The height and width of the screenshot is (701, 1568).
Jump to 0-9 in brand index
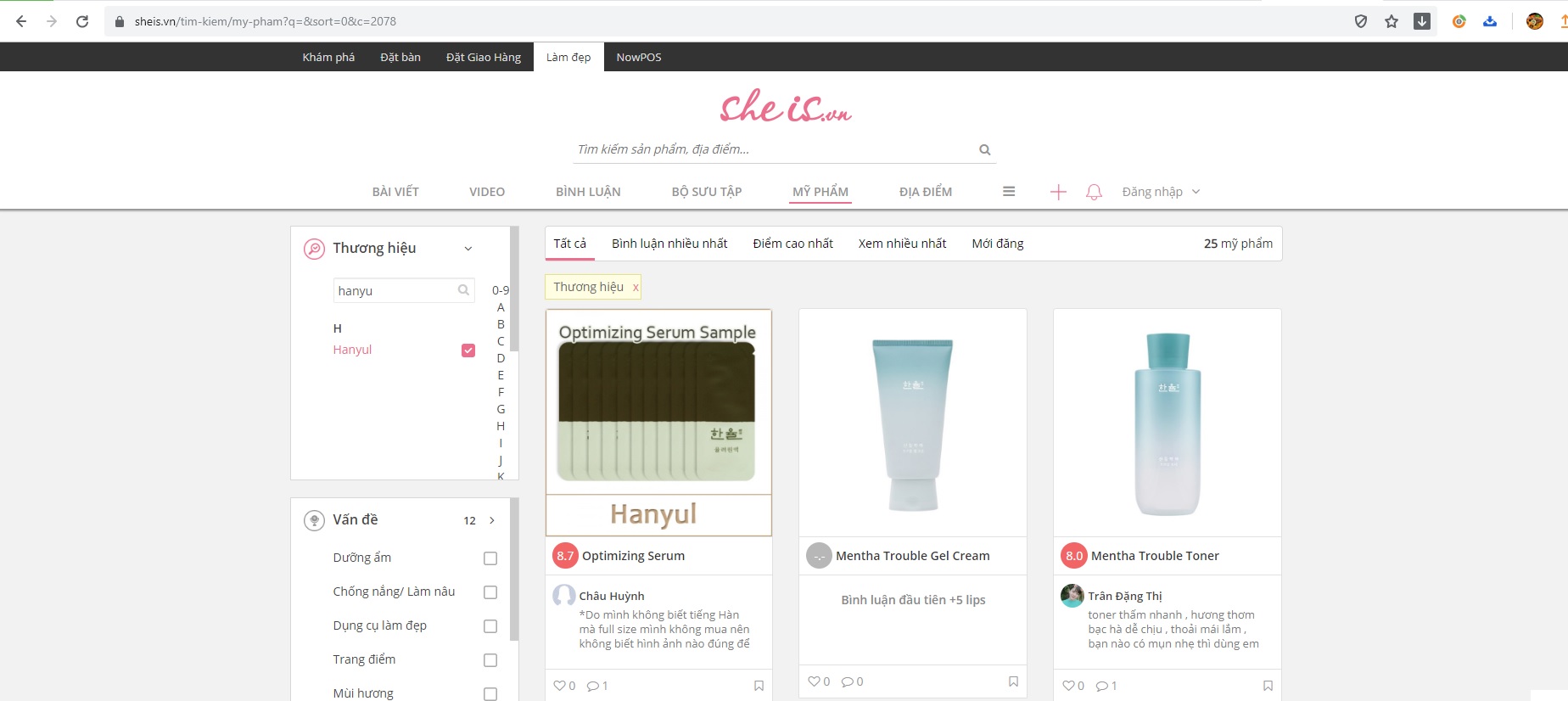click(501, 290)
